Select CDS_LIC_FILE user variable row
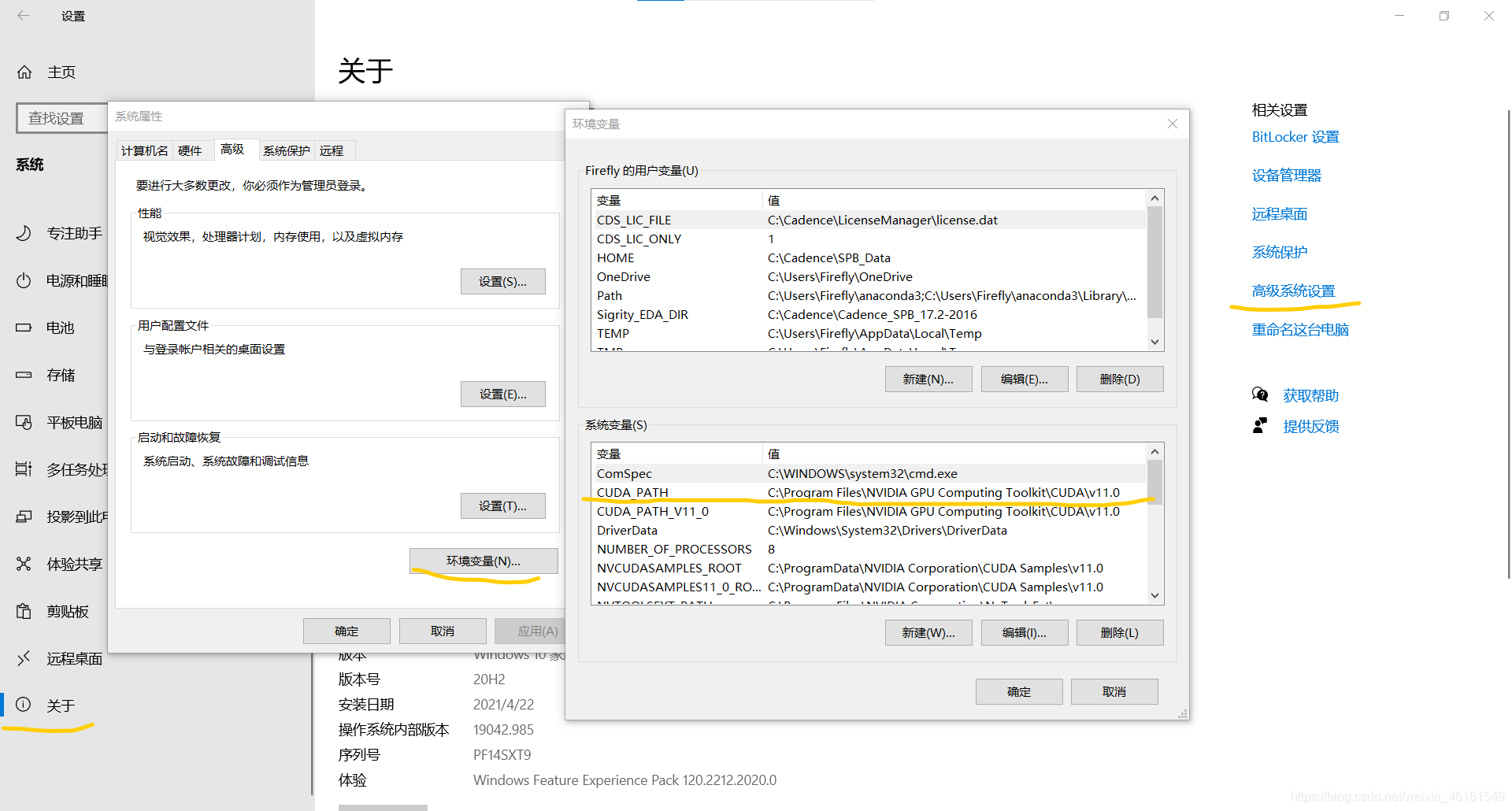The height and width of the screenshot is (811, 1512). pyautogui.click(x=869, y=220)
